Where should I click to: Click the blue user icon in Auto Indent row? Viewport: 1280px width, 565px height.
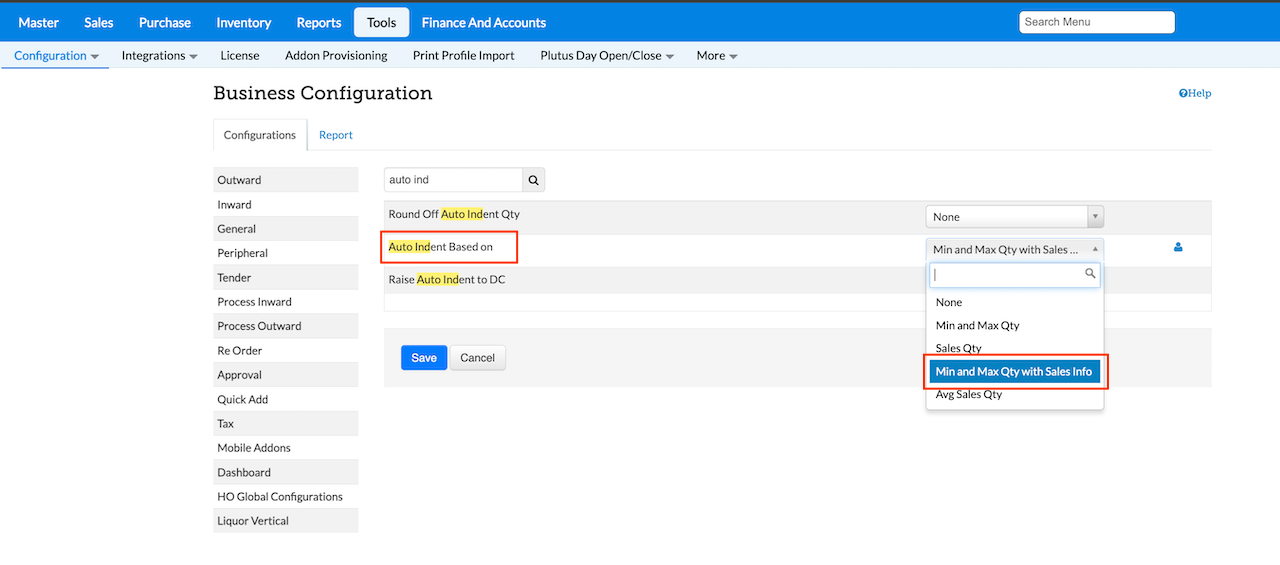[x=1178, y=247]
